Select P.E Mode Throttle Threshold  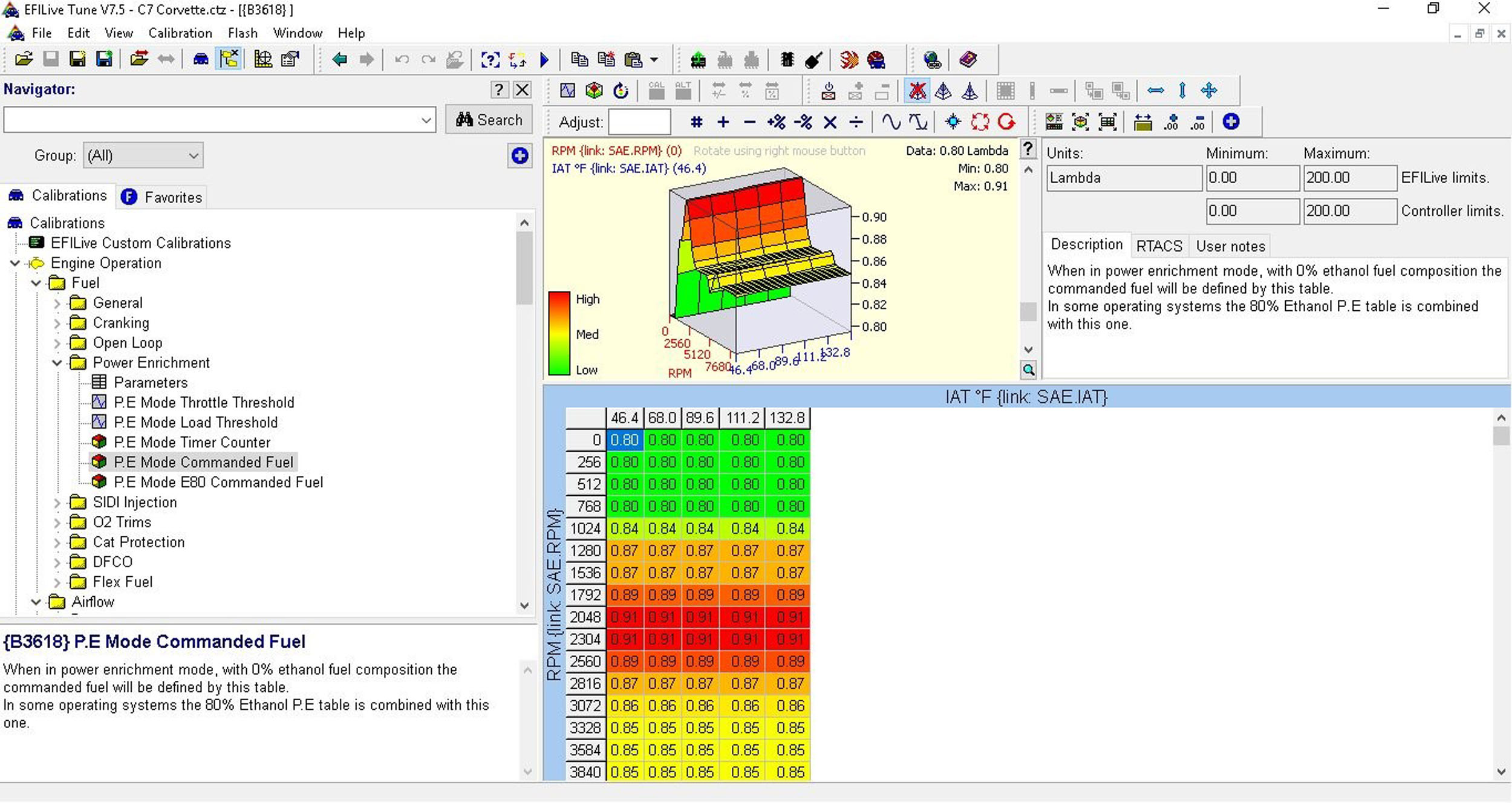tap(204, 402)
